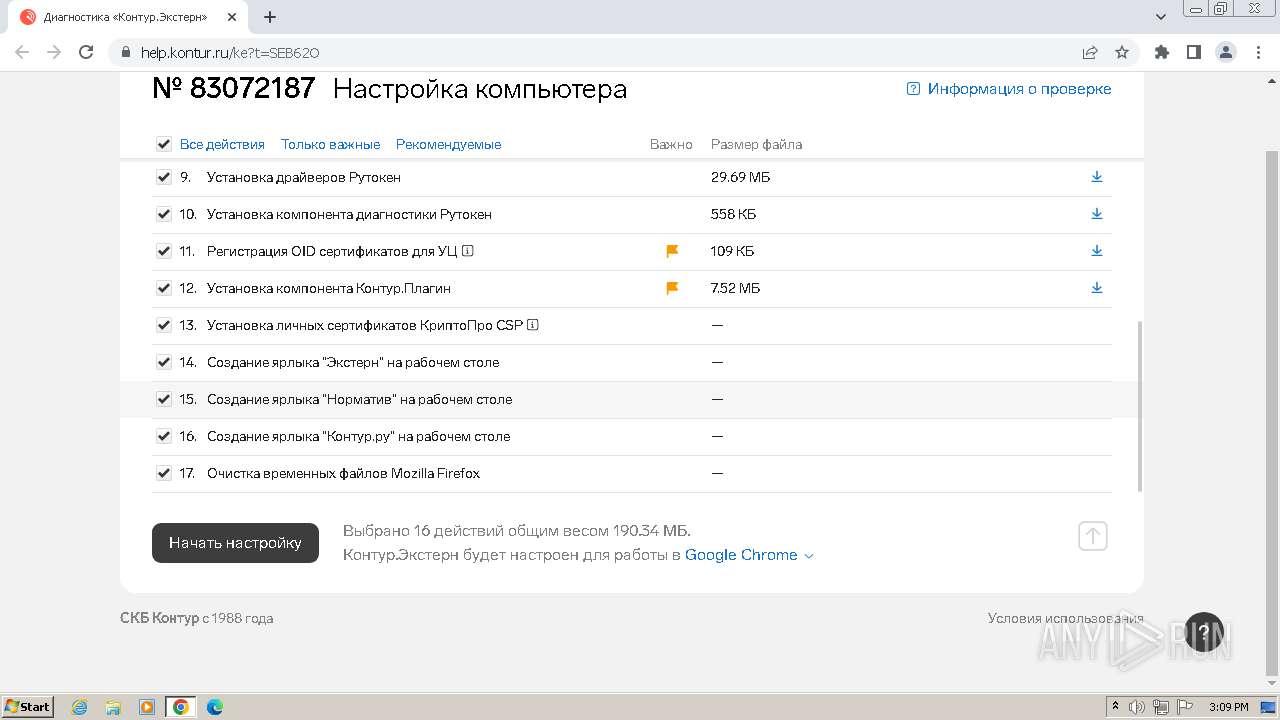Viewport: 1280px width, 720px height.
Task: Open the Windows Start button
Action: (x=28, y=707)
